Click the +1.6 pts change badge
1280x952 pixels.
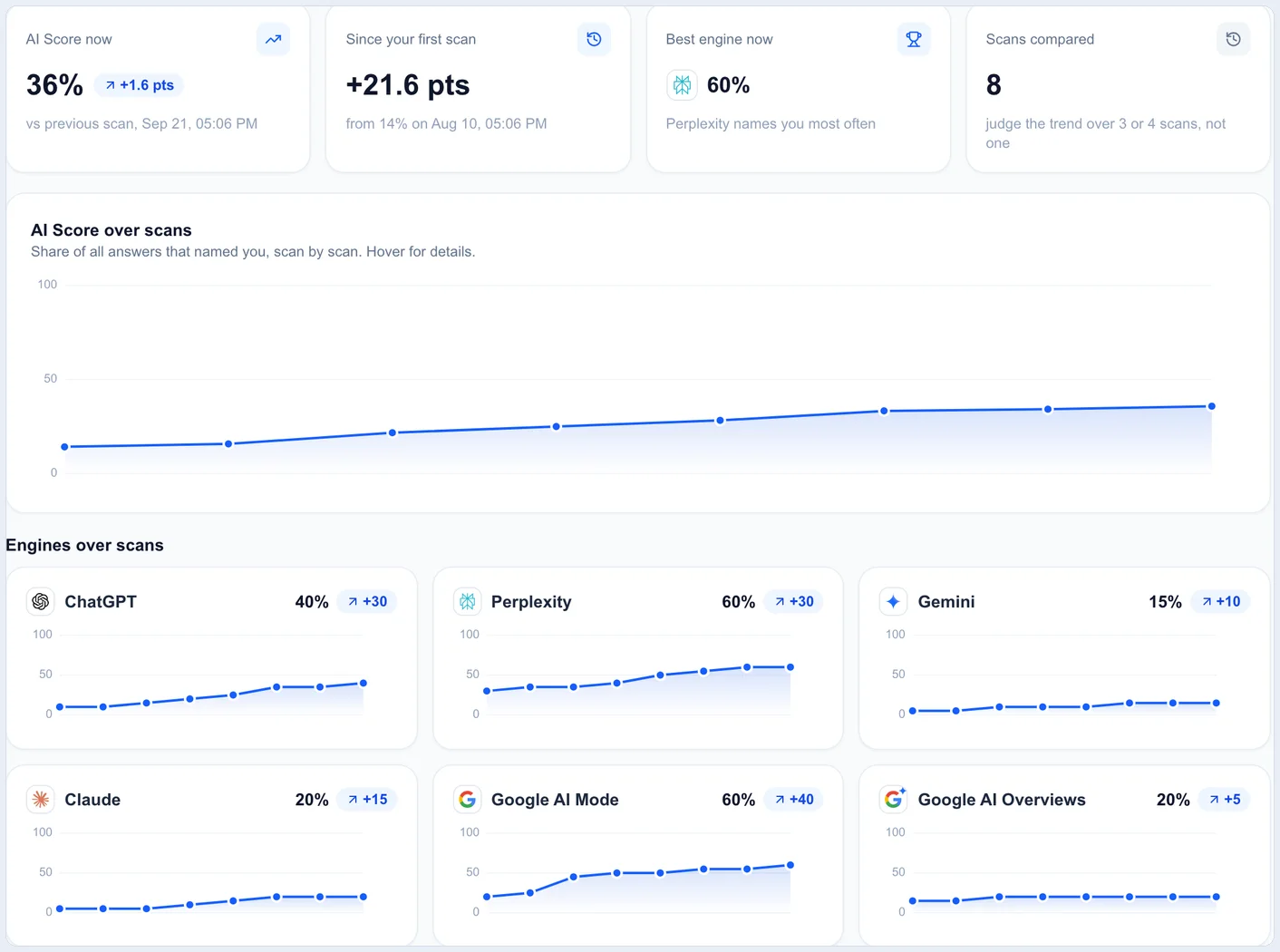click(x=139, y=85)
